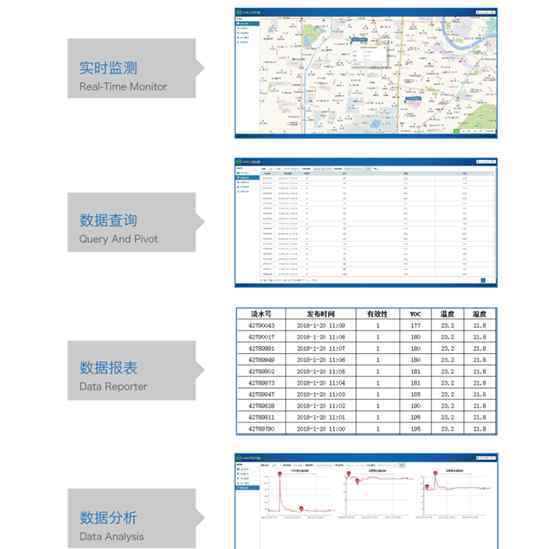Select the report row timed 11:09
The height and width of the screenshot is (549, 558).
pos(366,326)
